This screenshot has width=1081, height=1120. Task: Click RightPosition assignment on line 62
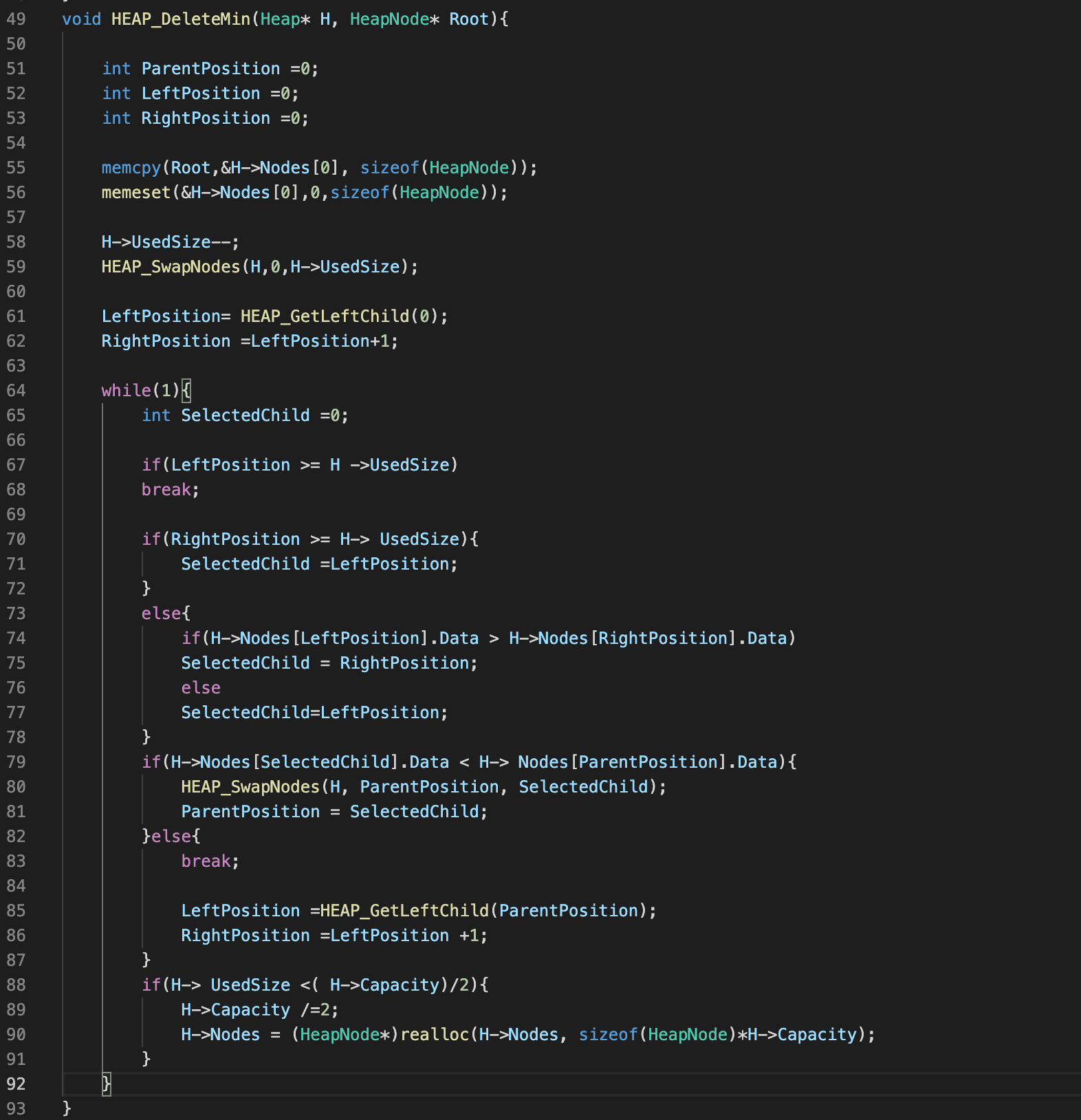tap(250, 341)
